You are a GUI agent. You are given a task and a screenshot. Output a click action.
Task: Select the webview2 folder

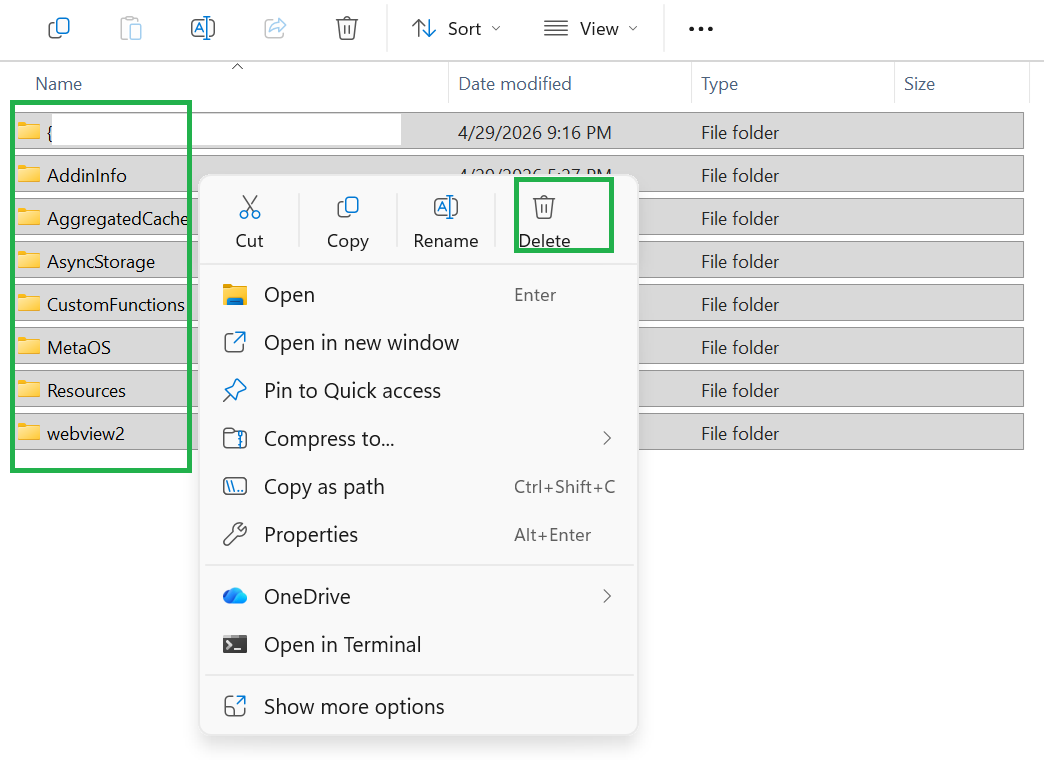pyautogui.click(x=85, y=434)
